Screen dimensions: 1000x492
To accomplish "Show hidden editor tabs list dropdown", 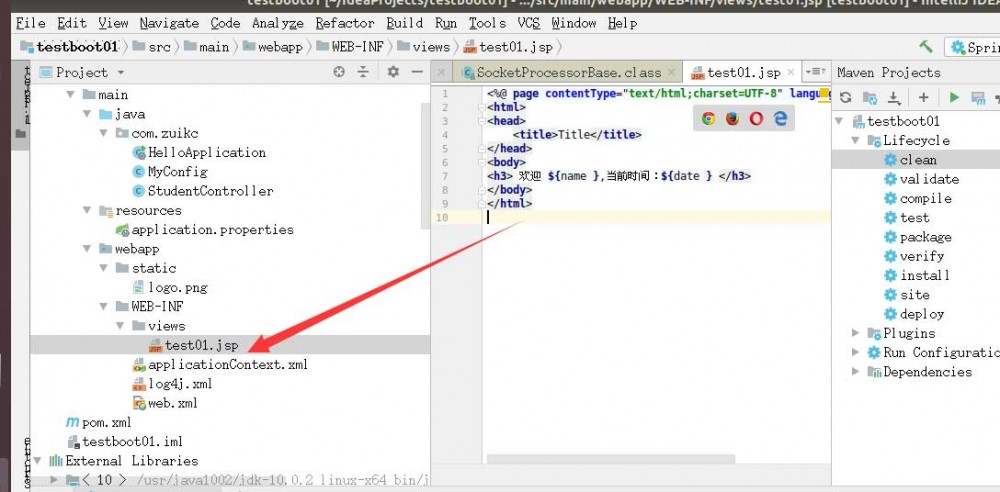I will coord(815,72).
